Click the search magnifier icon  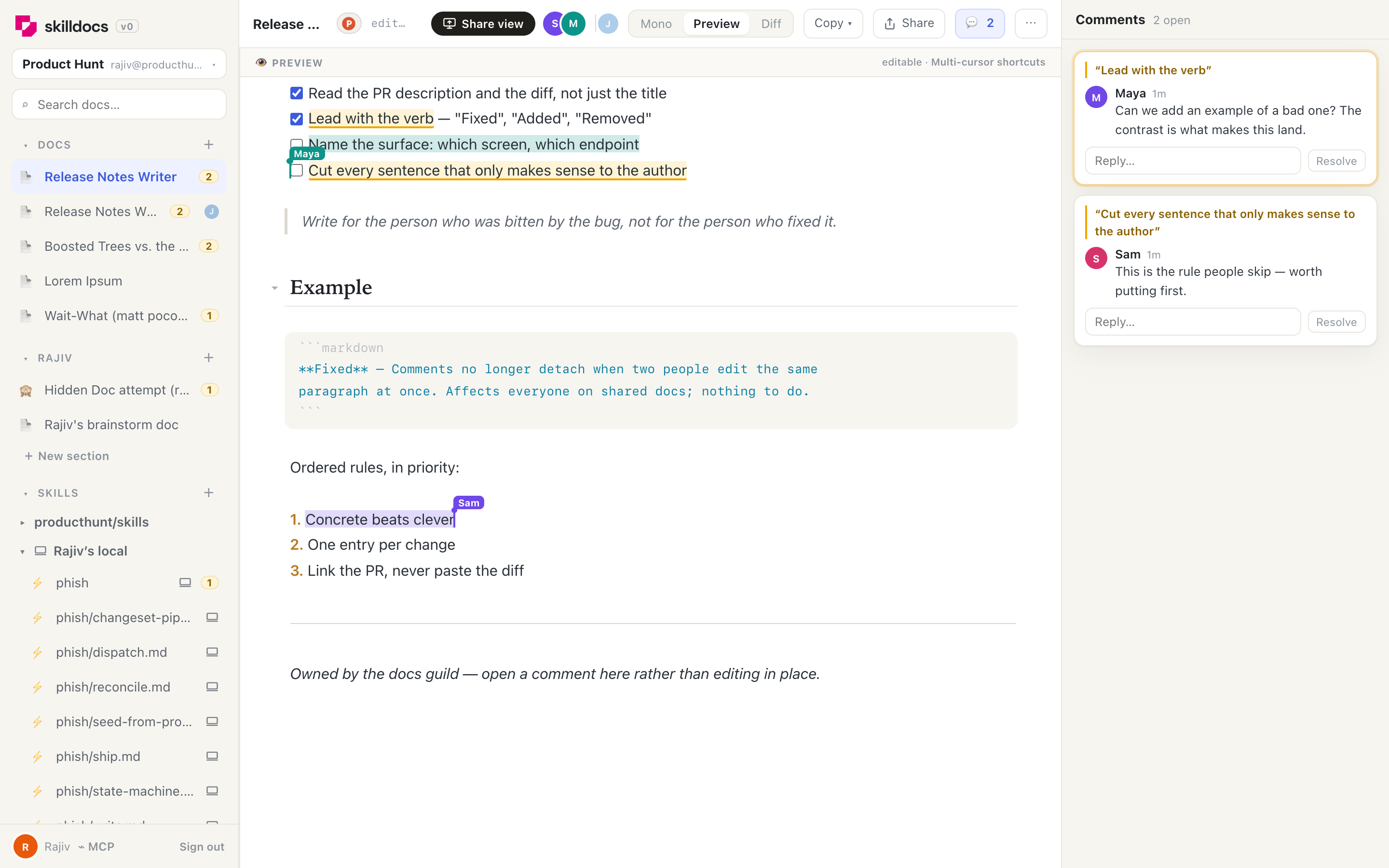point(25,105)
